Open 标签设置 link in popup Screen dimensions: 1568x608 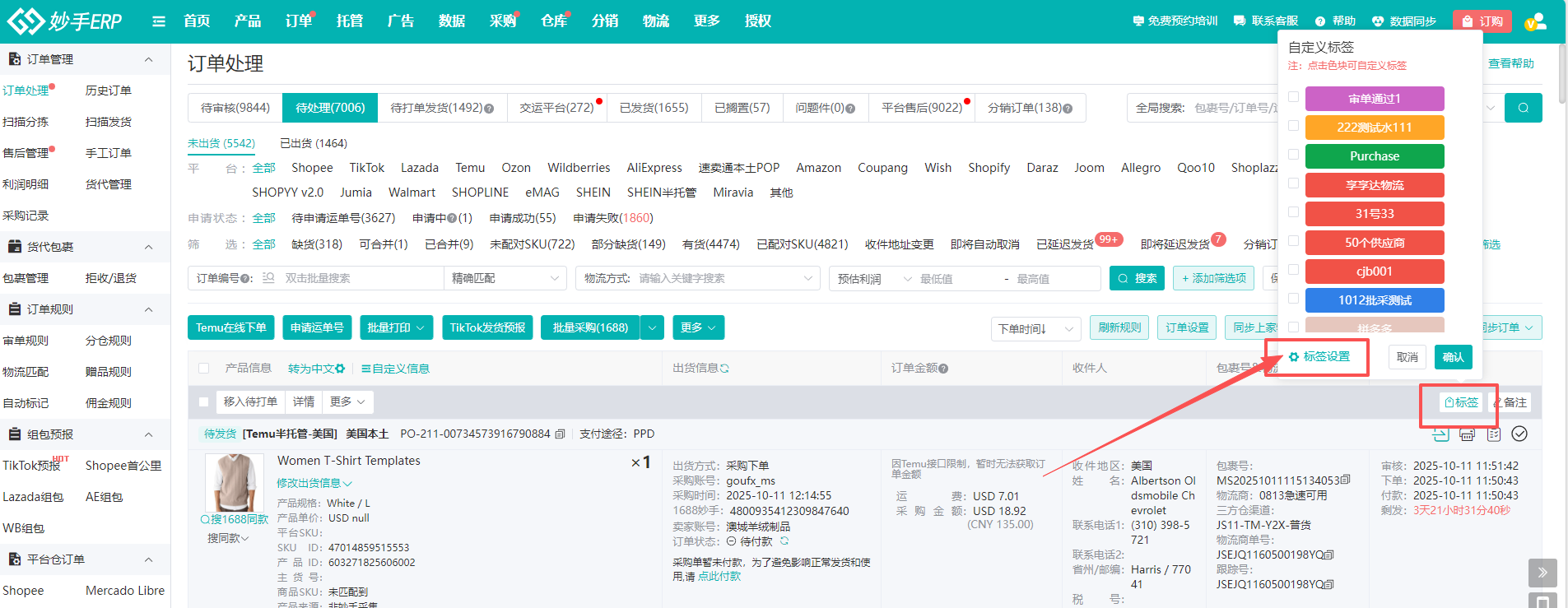(x=1319, y=357)
